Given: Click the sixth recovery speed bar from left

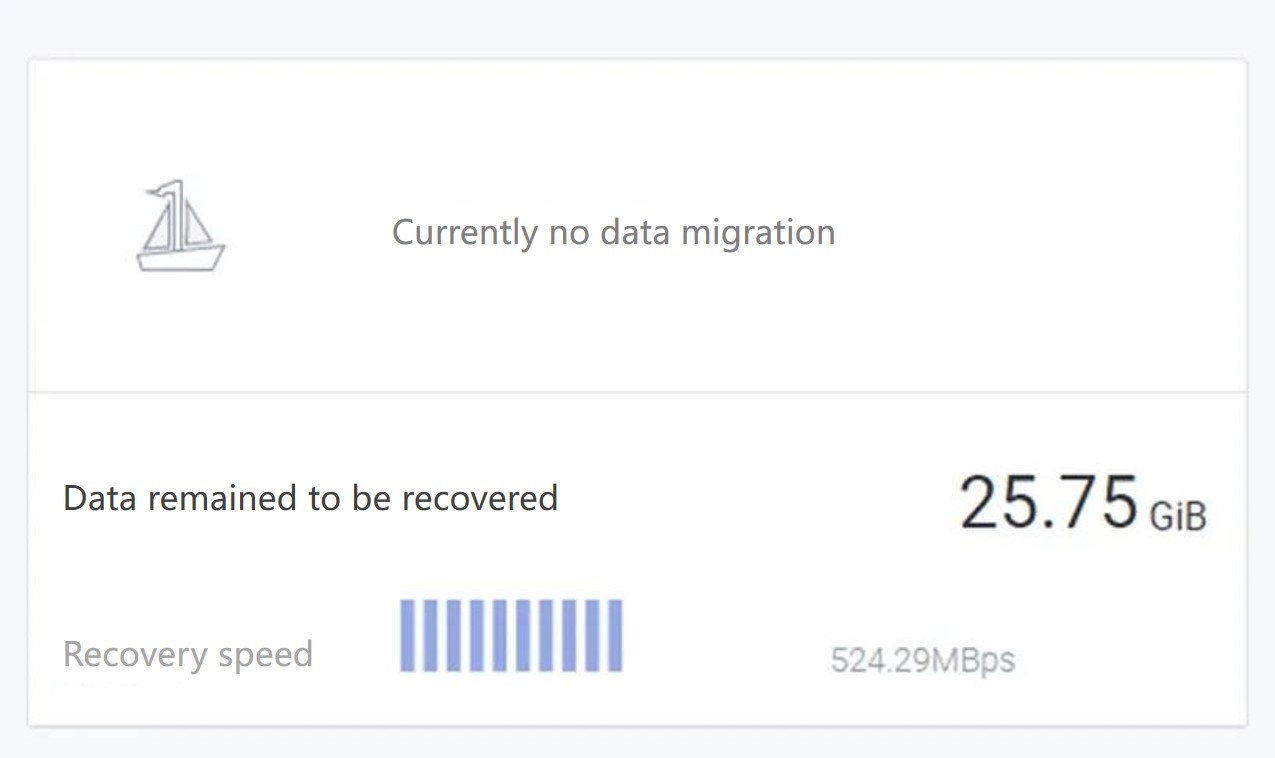Looking at the screenshot, I should (x=522, y=636).
